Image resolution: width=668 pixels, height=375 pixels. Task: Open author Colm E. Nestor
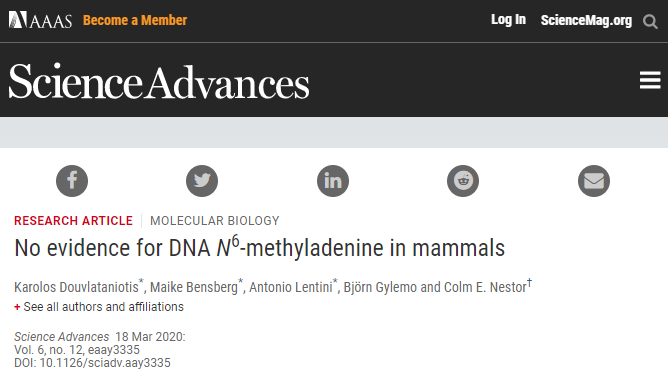click(485, 287)
